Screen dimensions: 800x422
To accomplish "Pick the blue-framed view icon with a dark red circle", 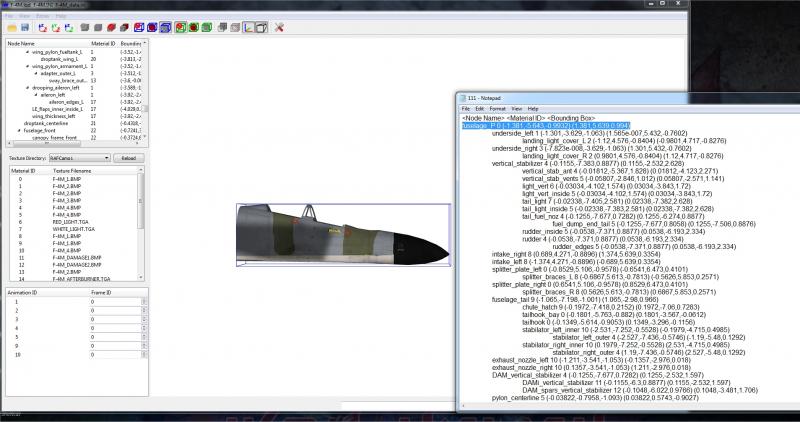I will pyautogui.click(x=152, y=28).
